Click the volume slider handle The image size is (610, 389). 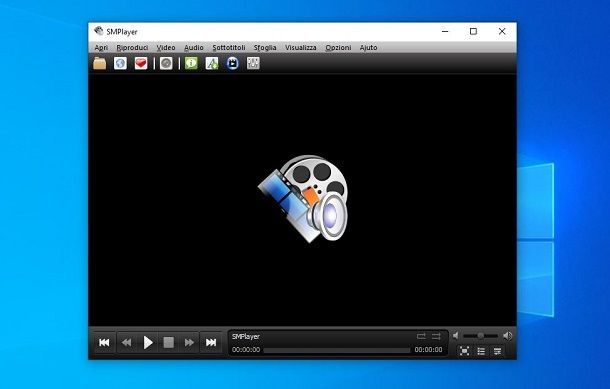tap(481, 336)
